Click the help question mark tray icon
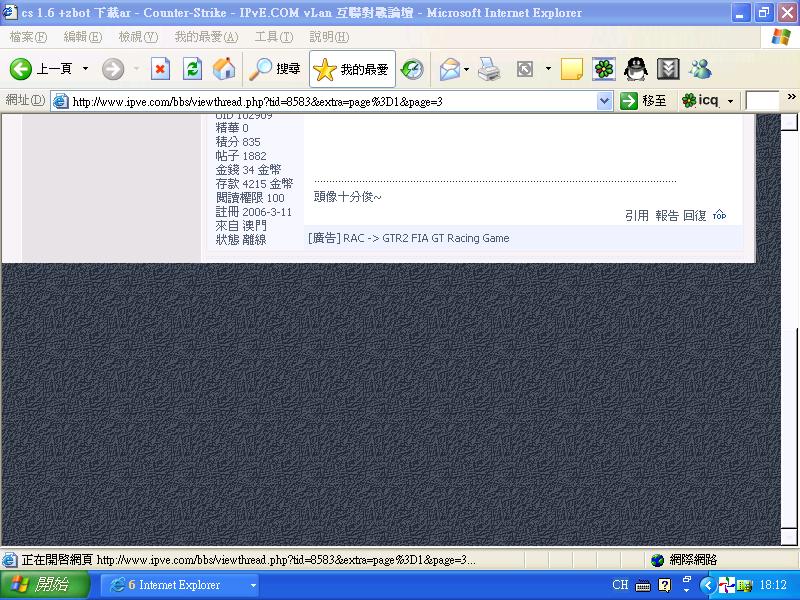The image size is (800, 600). click(x=665, y=585)
